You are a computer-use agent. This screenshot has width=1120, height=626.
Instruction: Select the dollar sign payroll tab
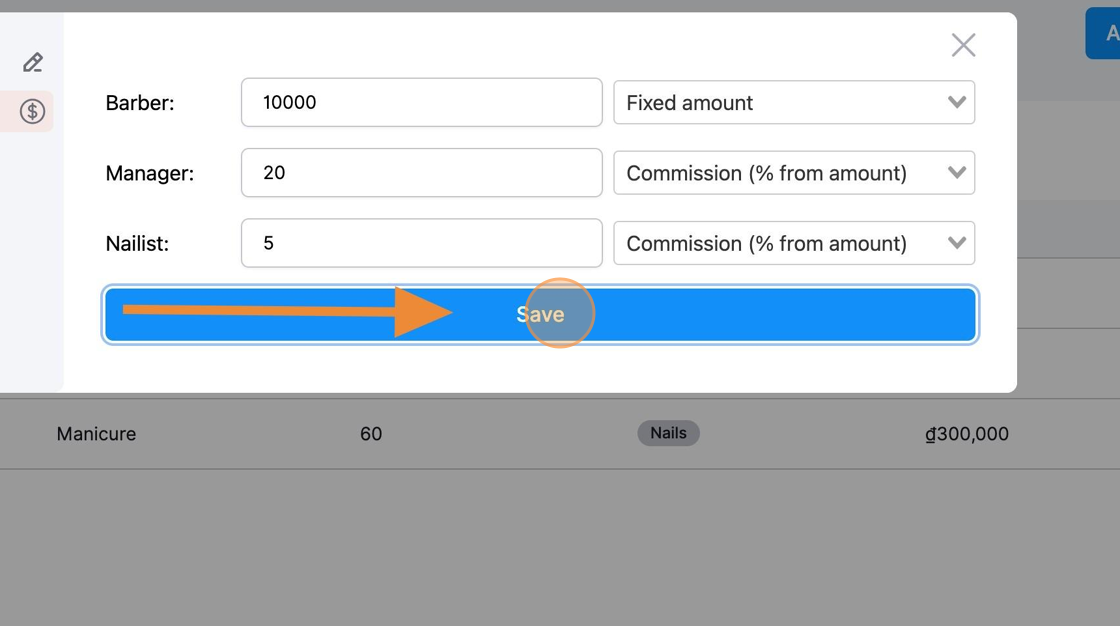(32, 111)
